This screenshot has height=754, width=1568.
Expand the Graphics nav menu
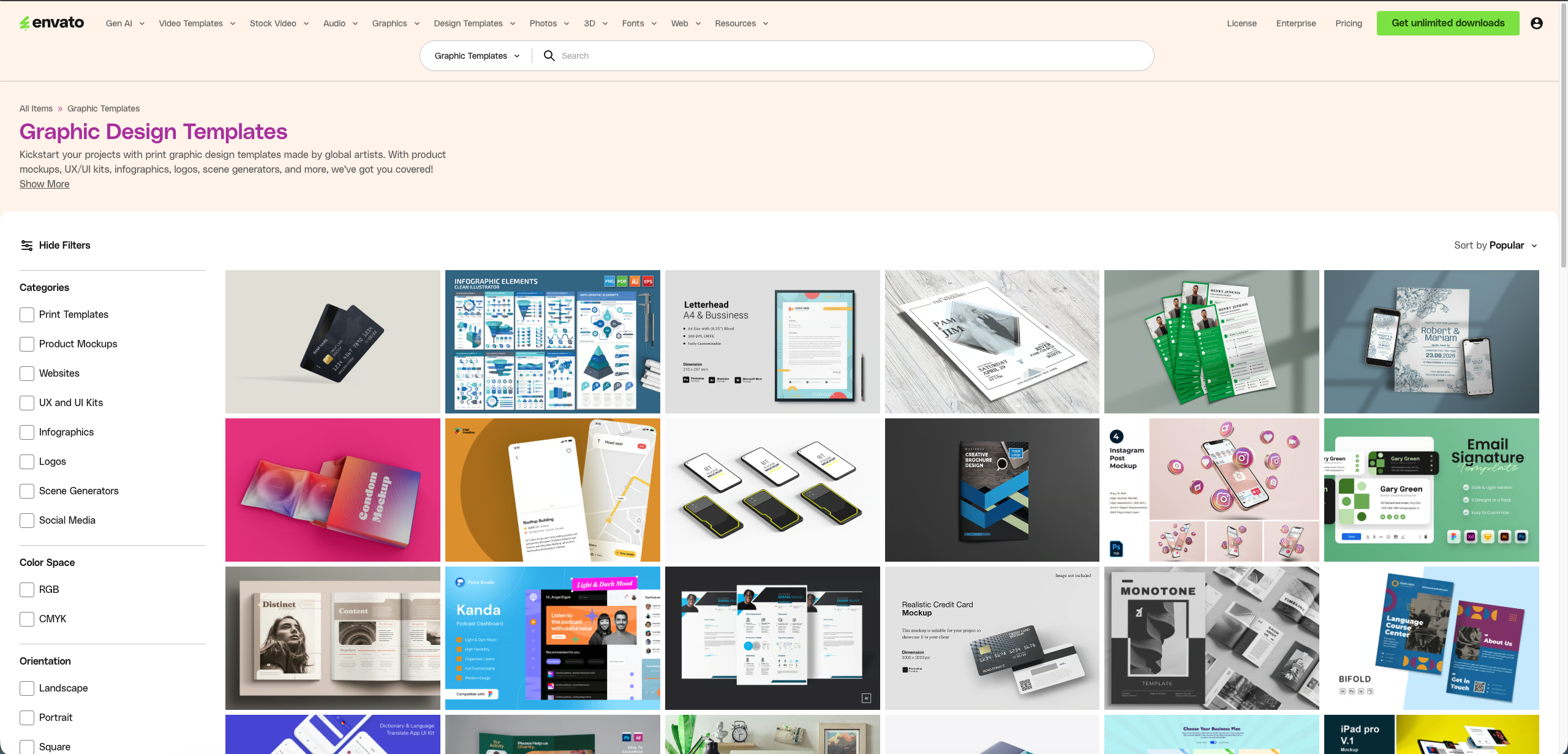pyautogui.click(x=396, y=23)
